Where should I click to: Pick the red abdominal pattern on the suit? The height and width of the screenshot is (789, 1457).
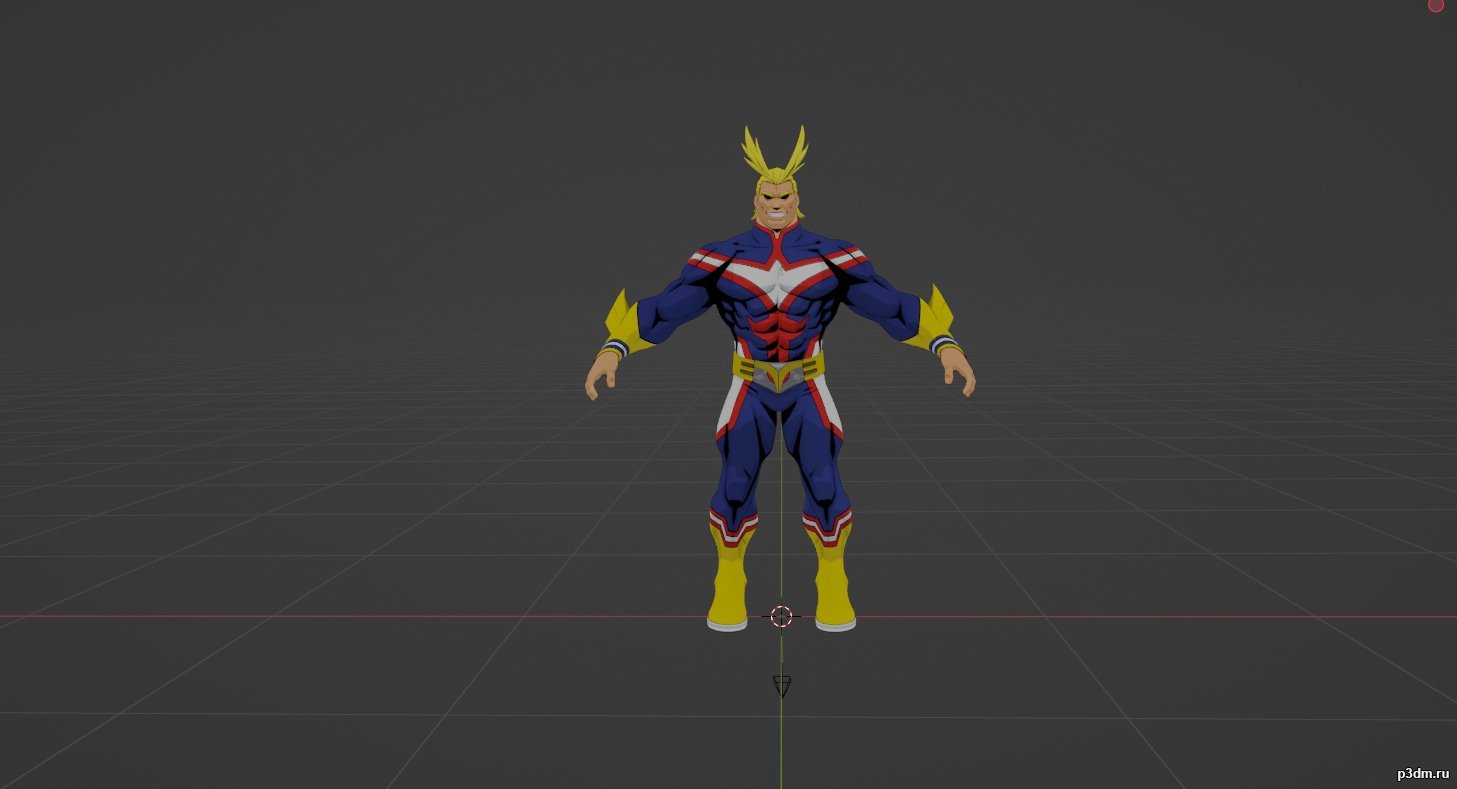pyautogui.click(x=779, y=332)
